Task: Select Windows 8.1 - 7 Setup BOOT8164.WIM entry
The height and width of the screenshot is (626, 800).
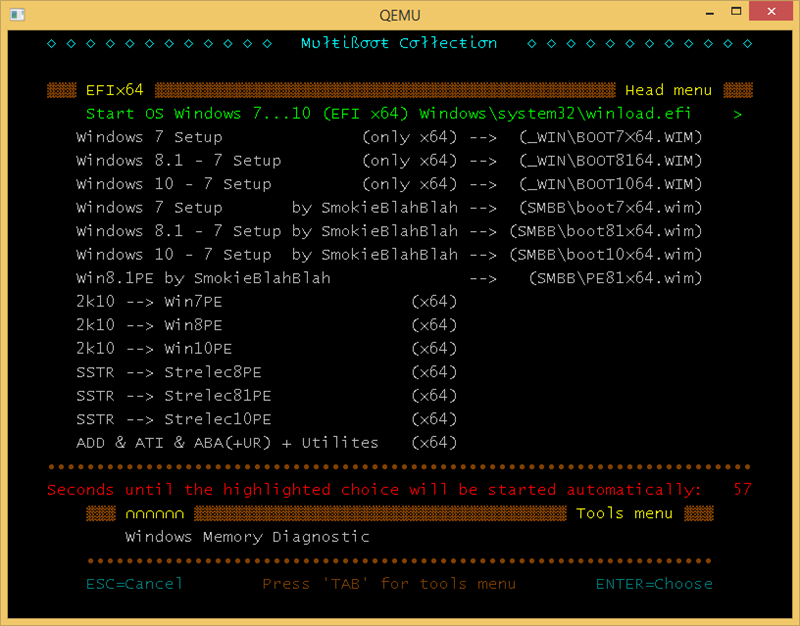Action: pyautogui.click(x=389, y=161)
